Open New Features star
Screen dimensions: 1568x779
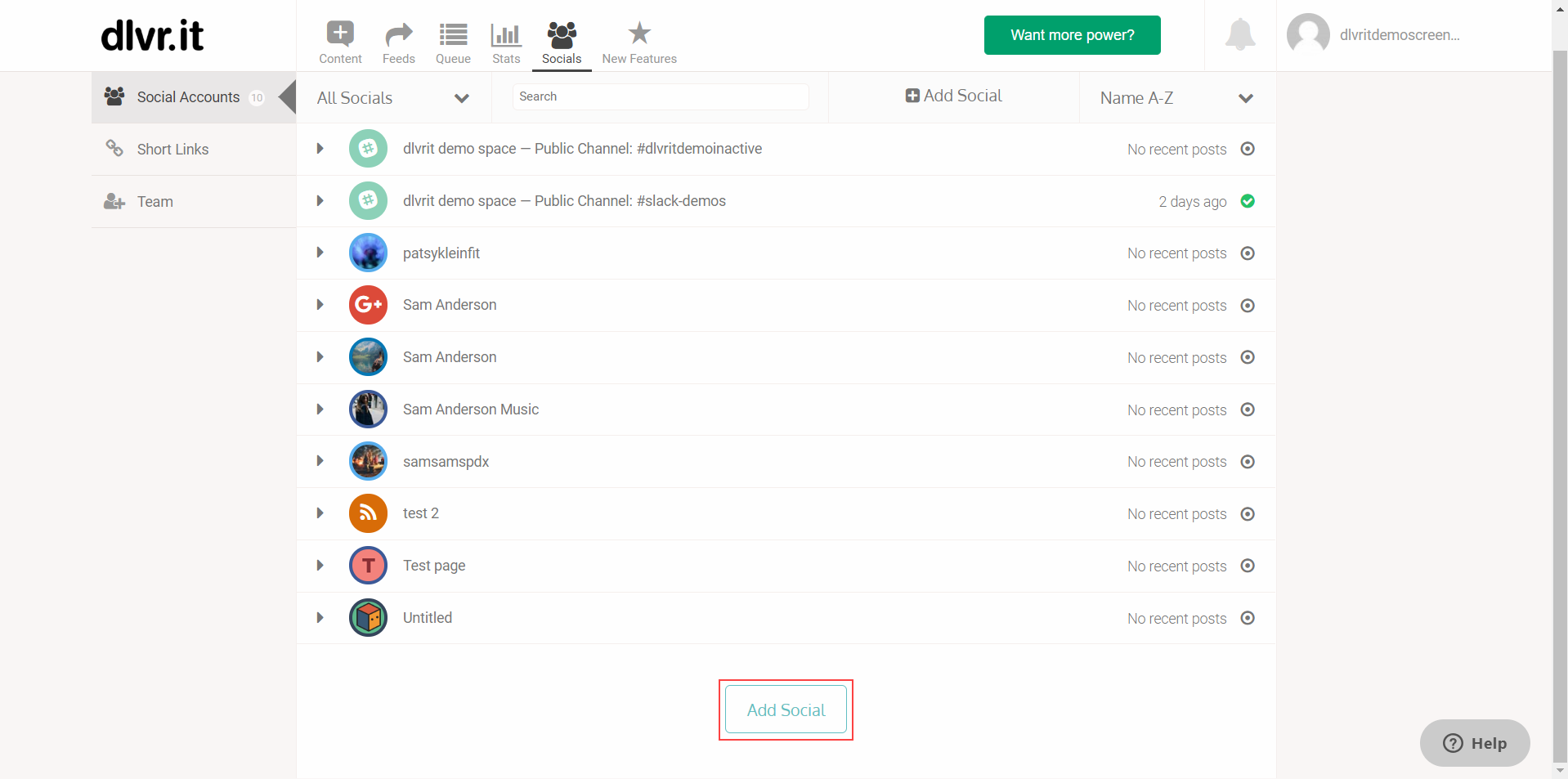pyautogui.click(x=639, y=34)
